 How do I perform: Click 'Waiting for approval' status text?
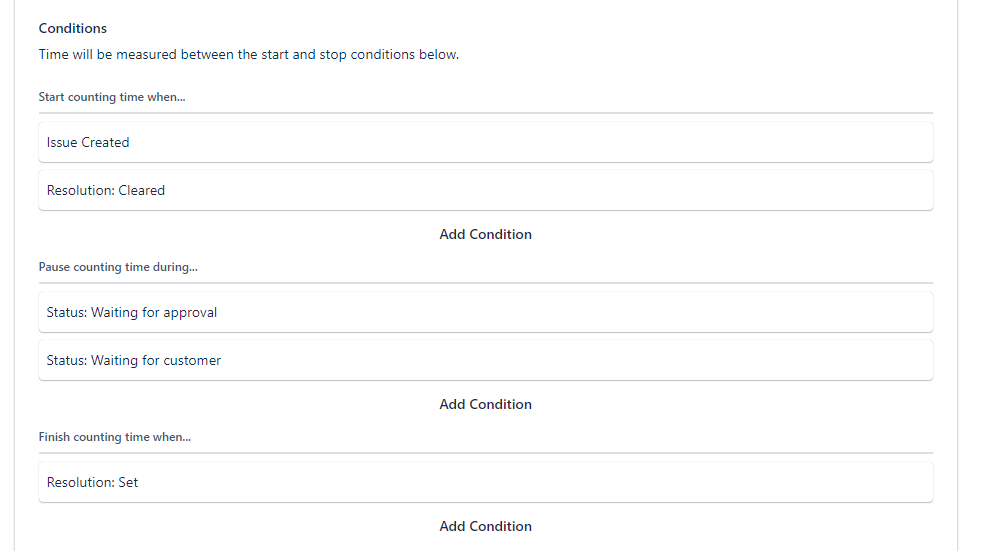(x=154, y=312)
